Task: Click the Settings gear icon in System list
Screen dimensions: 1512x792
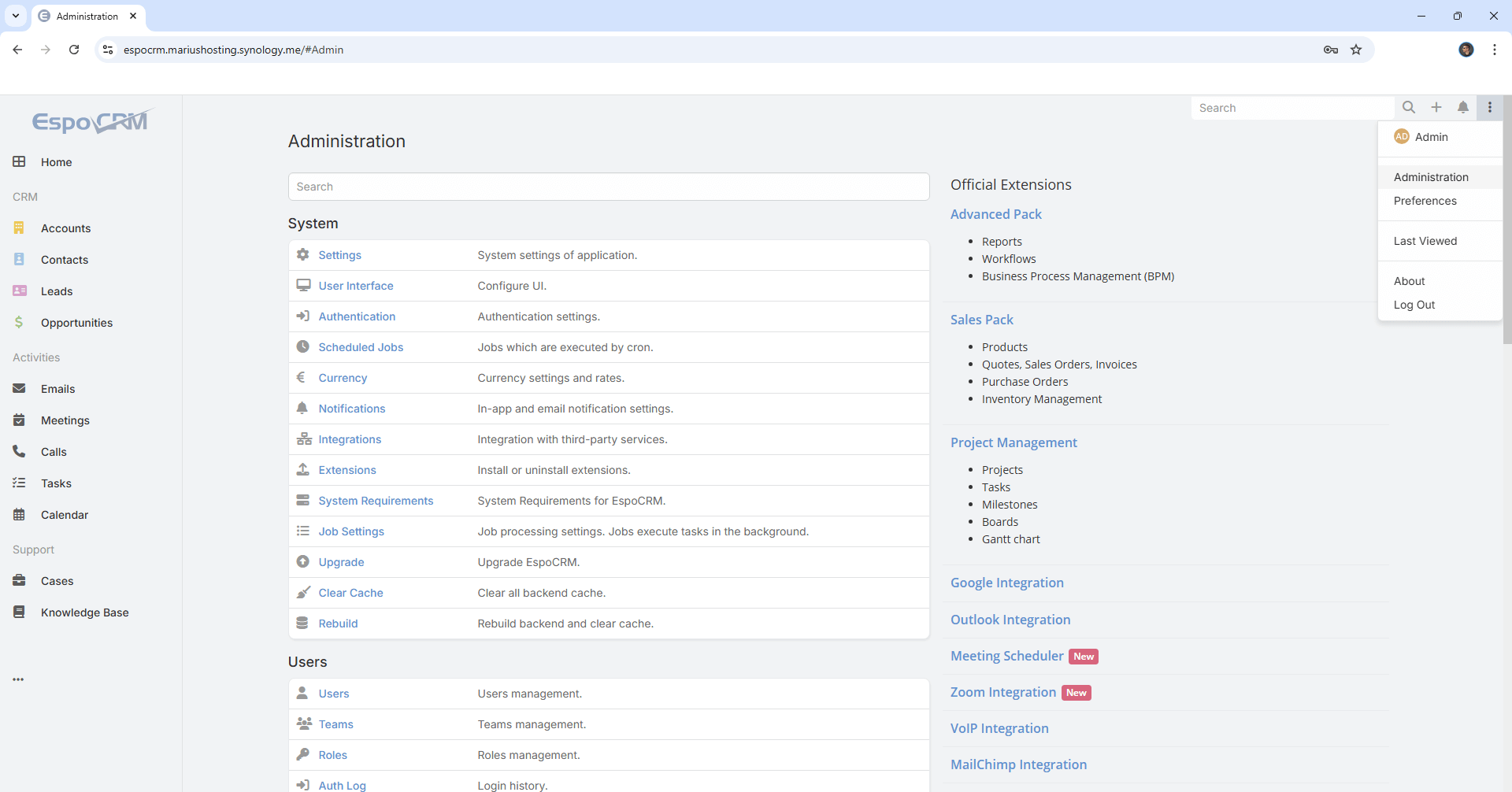Action: 302,254
